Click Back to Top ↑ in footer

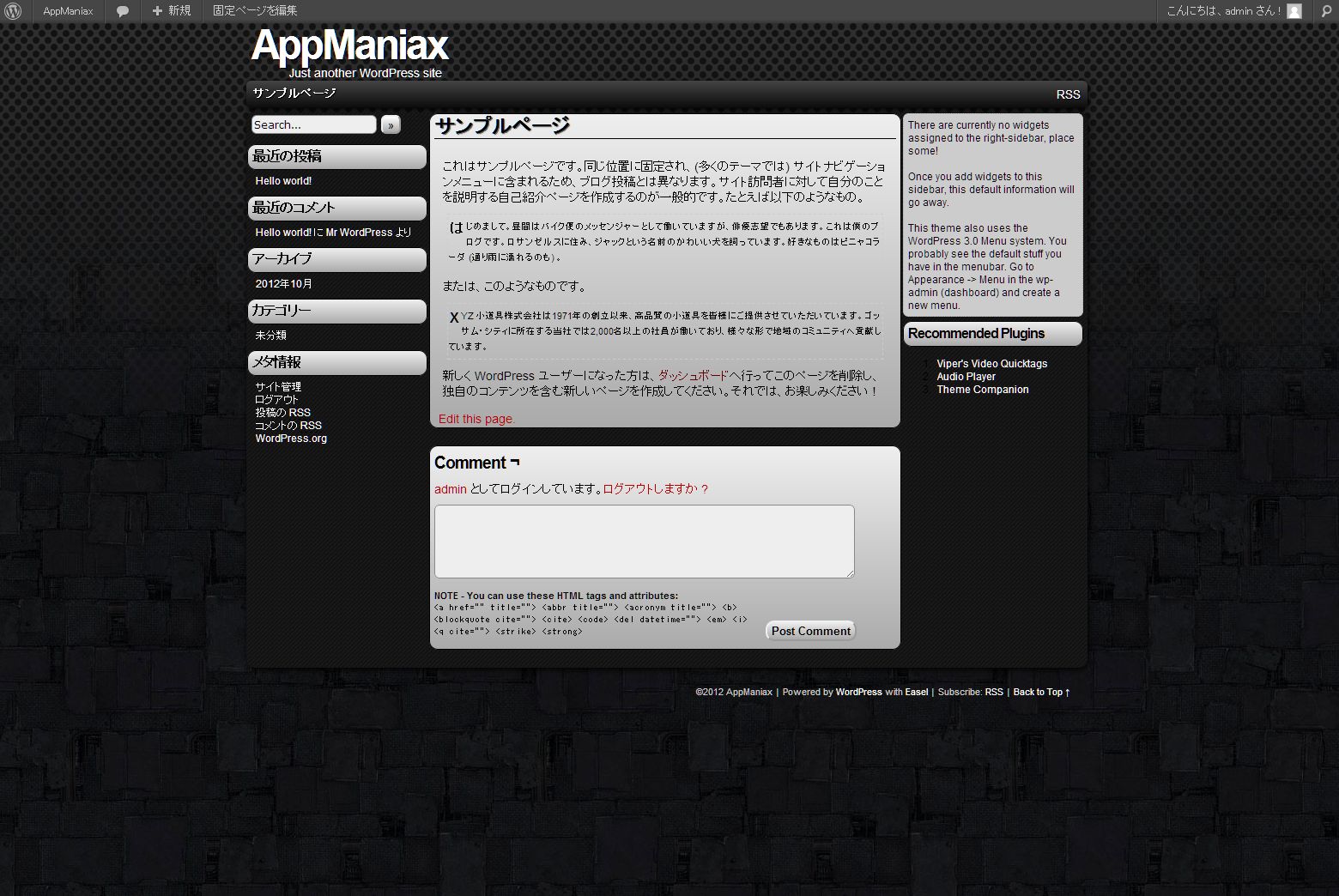coord(1042,692)
